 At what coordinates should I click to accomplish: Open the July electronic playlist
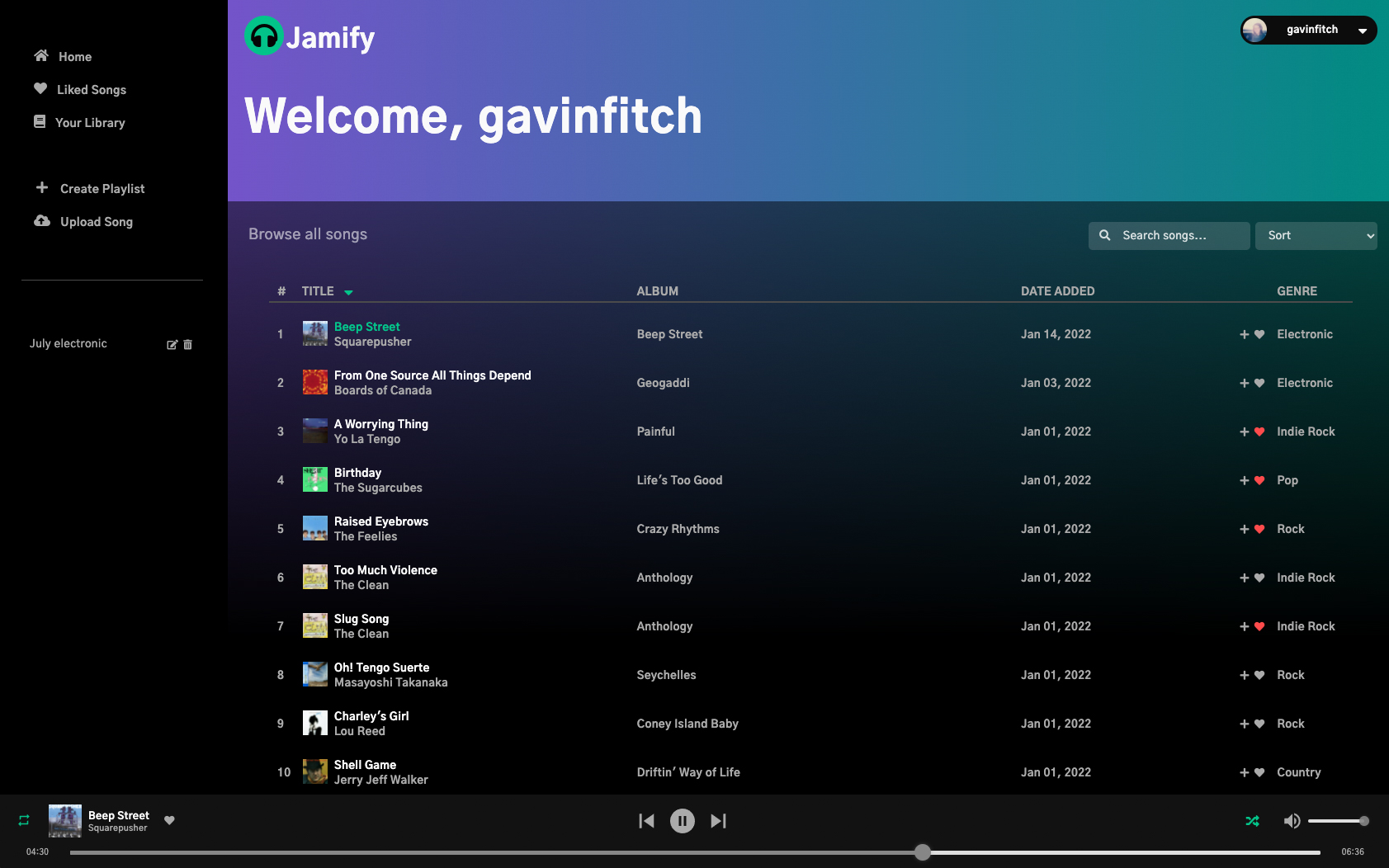tap(69, 343)
